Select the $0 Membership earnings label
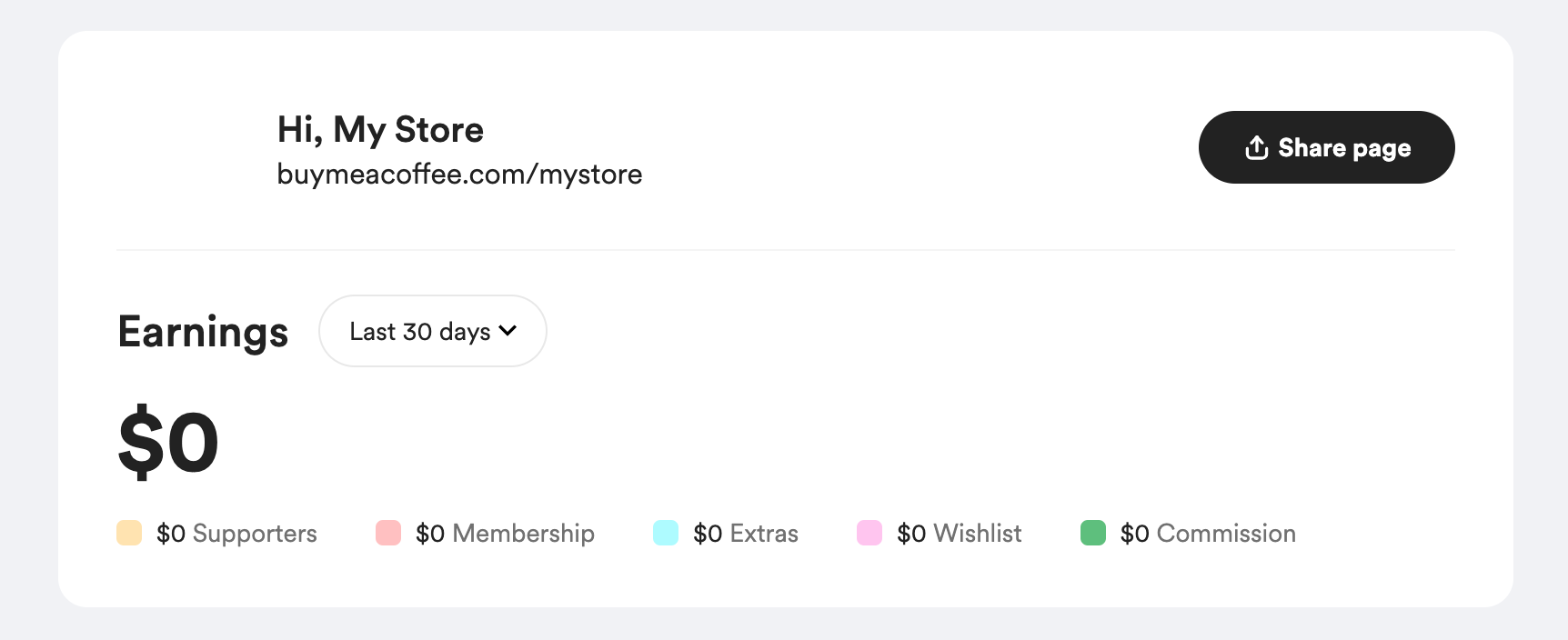 505,534
